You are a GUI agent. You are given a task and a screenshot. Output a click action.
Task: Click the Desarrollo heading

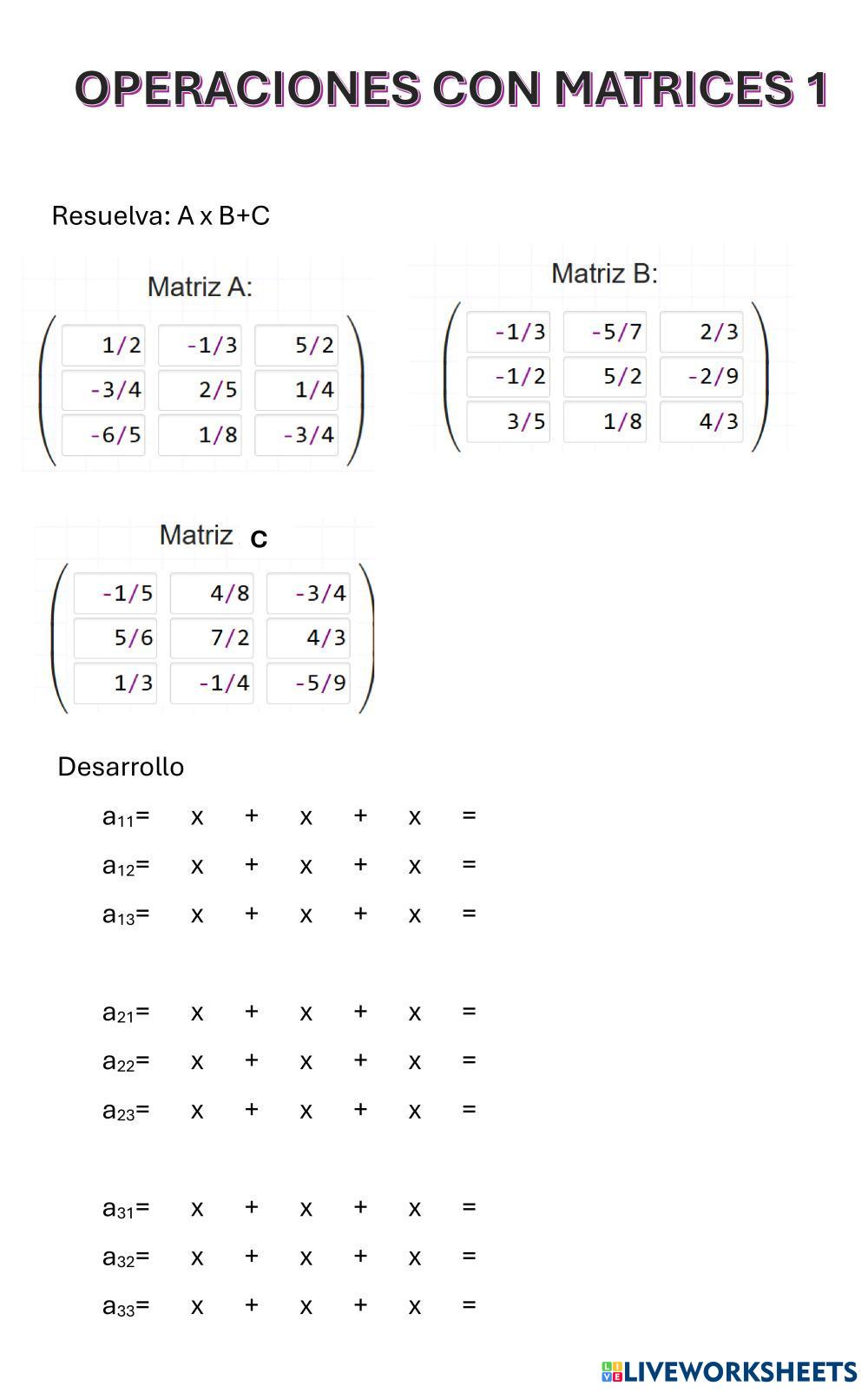tap(121, 767)
